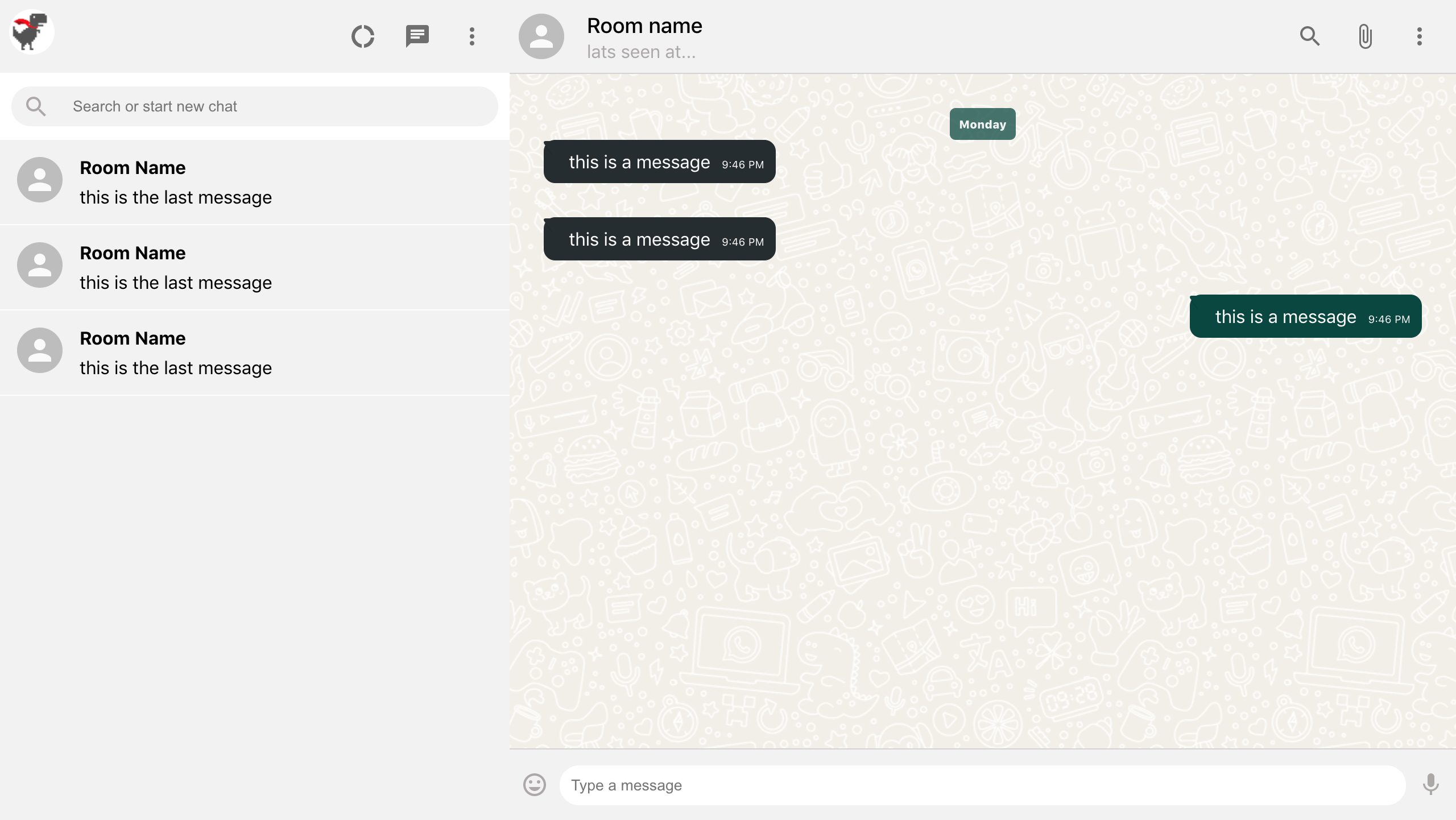Open new chat with message icon
This screenshot has height=820, width=1456.
(417, 36)
